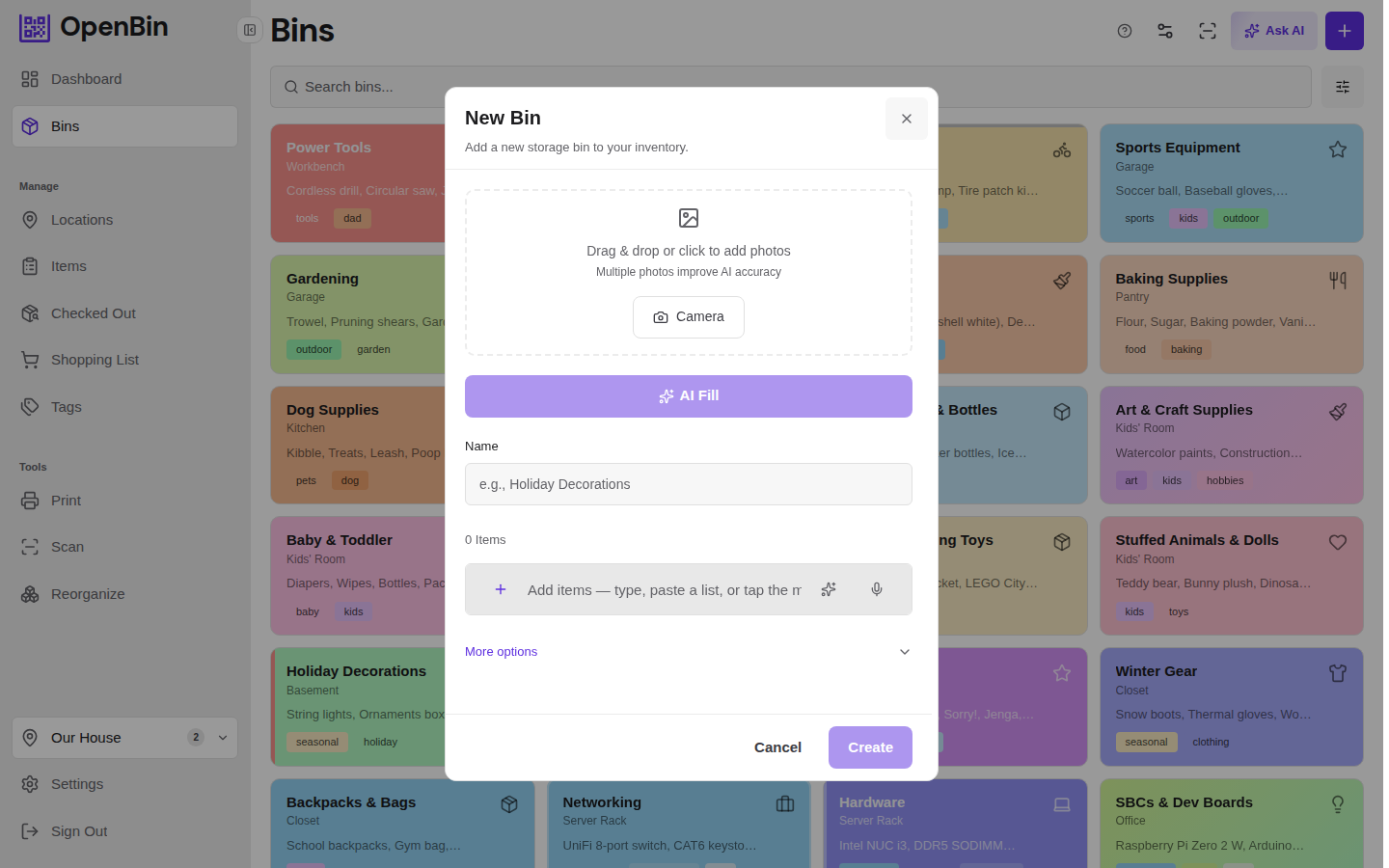Open the Dashboard page
1389x868 pixels.
tap(124, 79)
